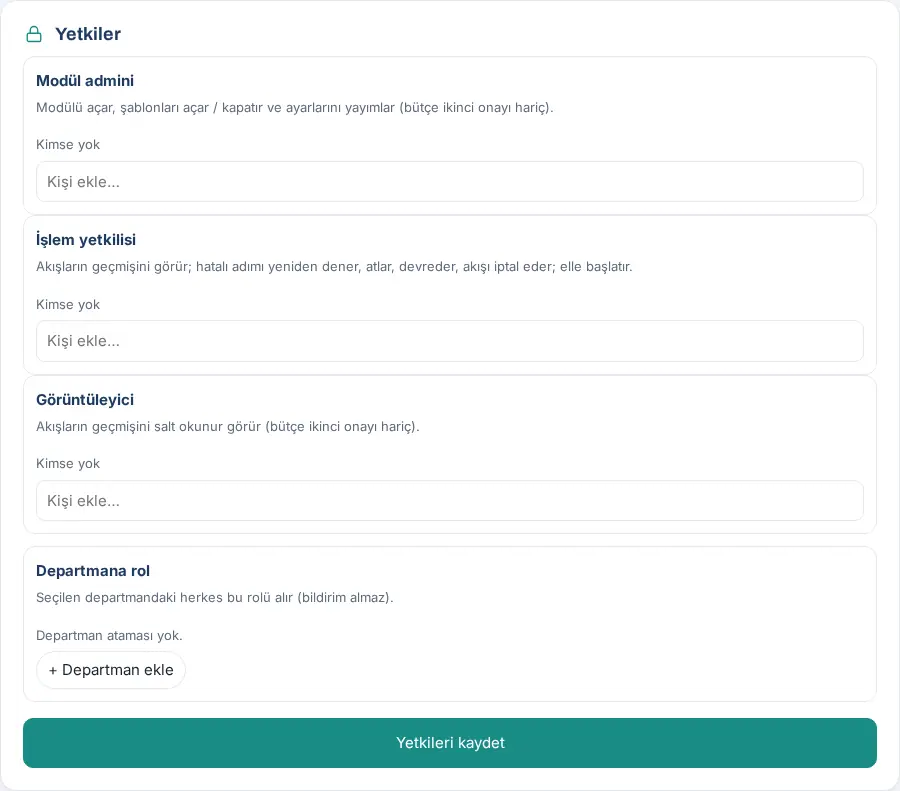Viewport: 900px width, 791px height.
Task: Focus the Kişi ekle field under Modül admini
Action: pyautogui.click(x=449, y=182)
